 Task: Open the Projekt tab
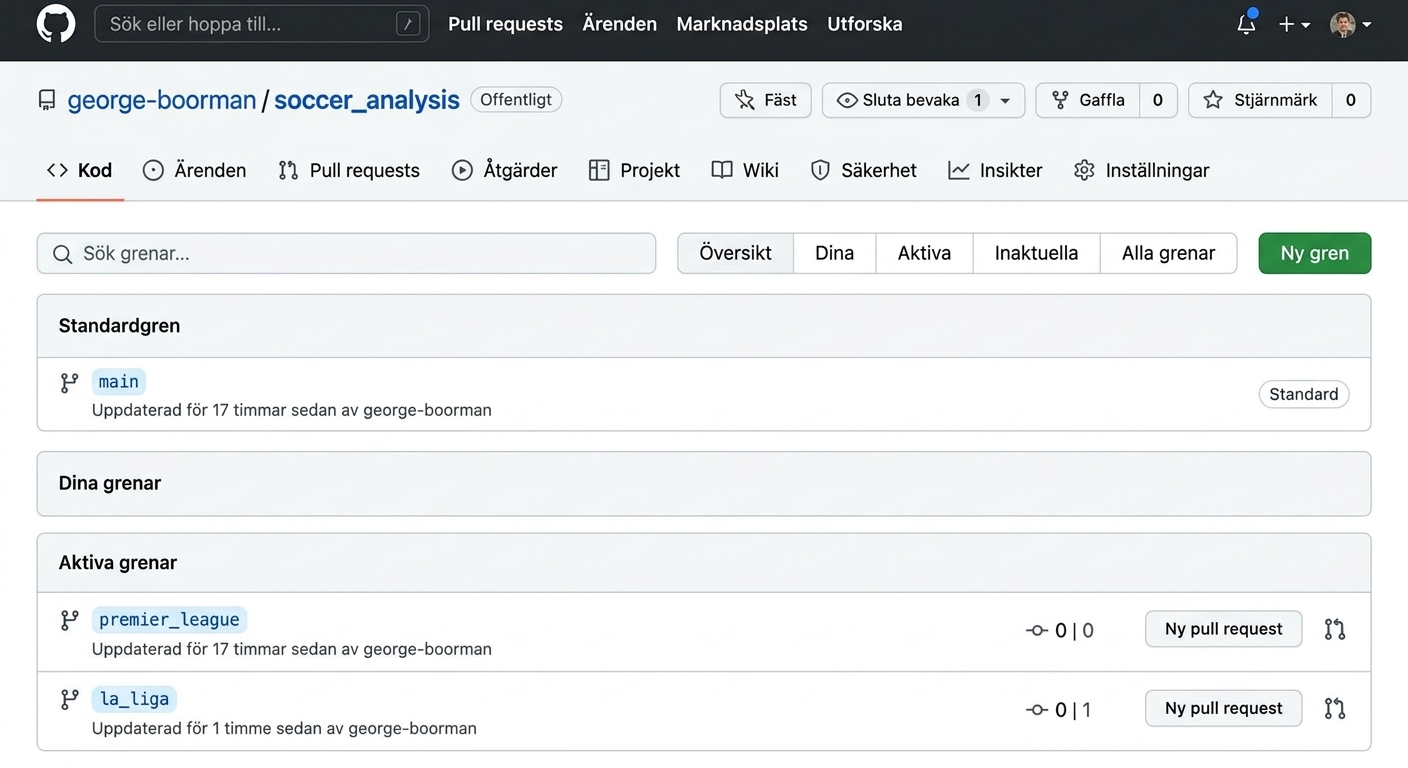click(x=635, y=170)
